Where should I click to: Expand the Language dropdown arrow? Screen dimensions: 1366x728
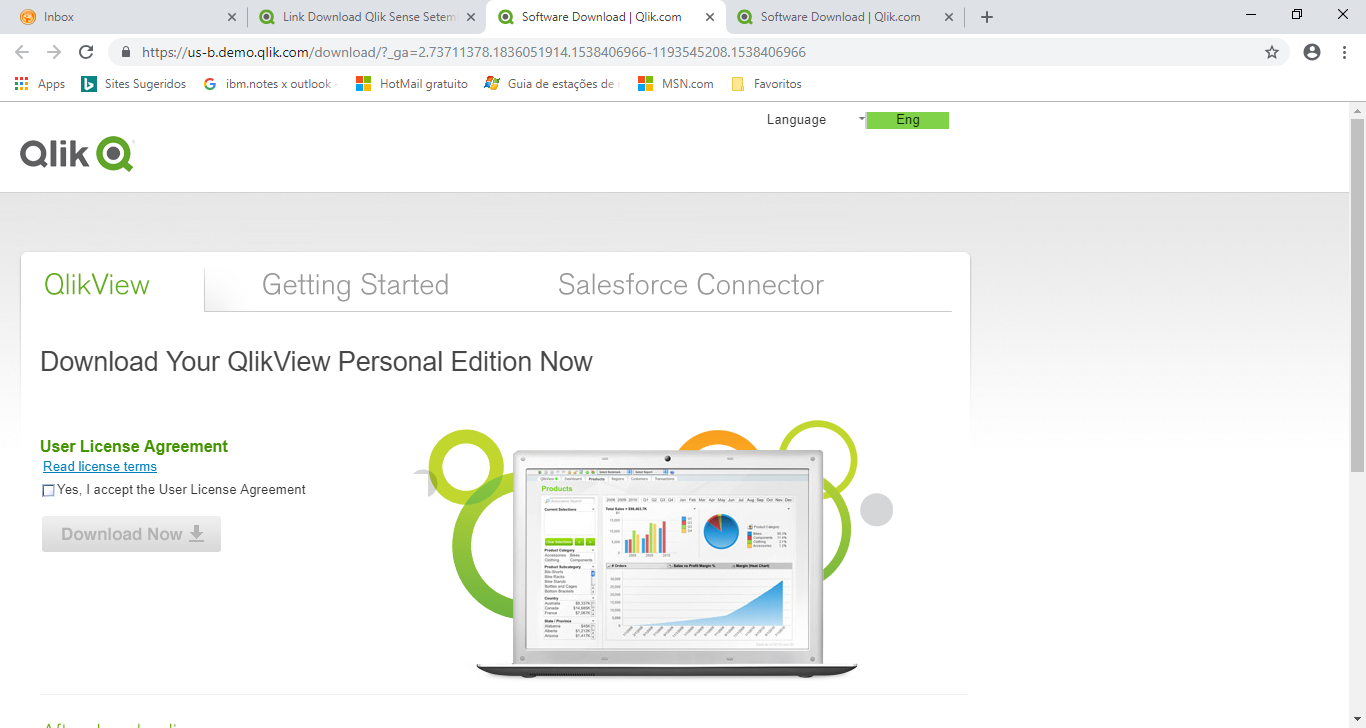[x=861, y=120]
